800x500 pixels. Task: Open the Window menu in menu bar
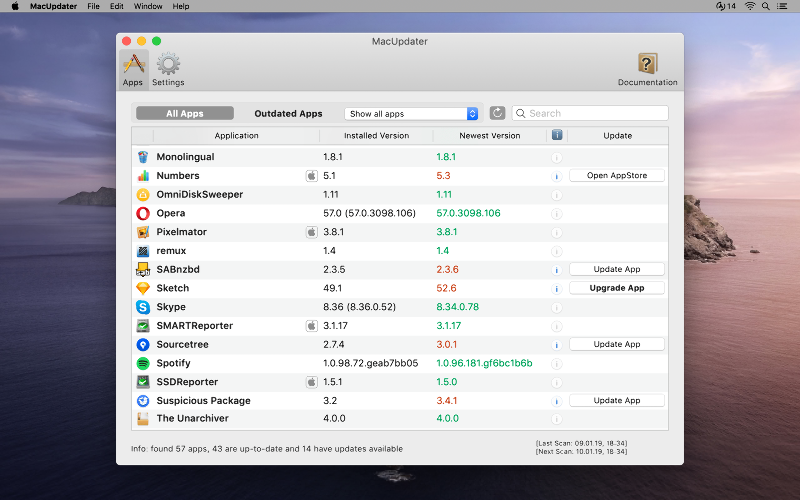tap(148, 6)
